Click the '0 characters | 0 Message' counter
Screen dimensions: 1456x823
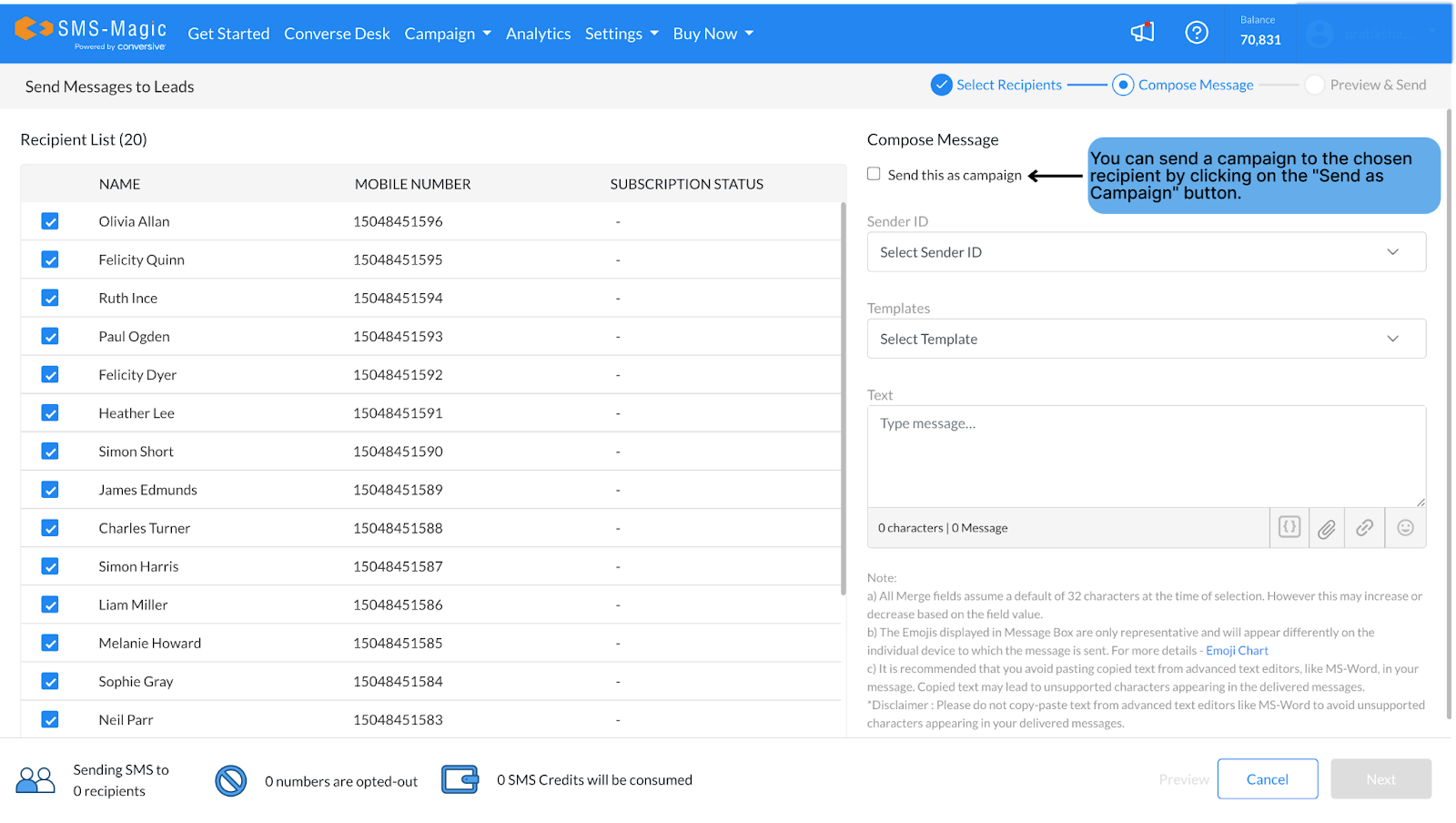(943, 528)
